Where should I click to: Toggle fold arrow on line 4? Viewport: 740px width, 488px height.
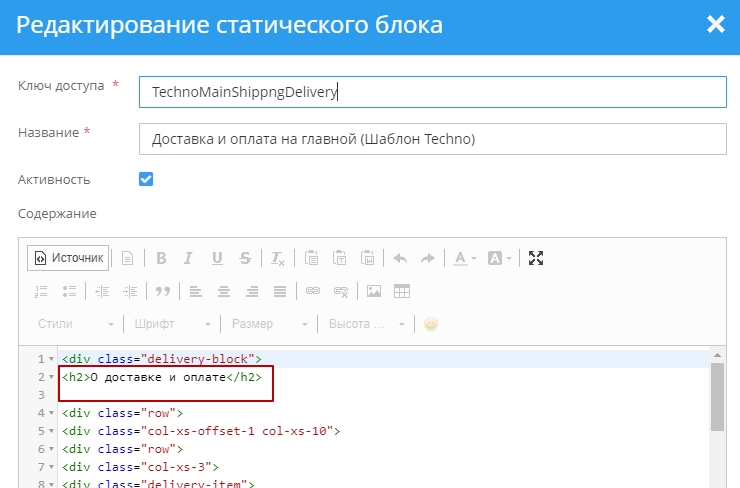(52, 413)
